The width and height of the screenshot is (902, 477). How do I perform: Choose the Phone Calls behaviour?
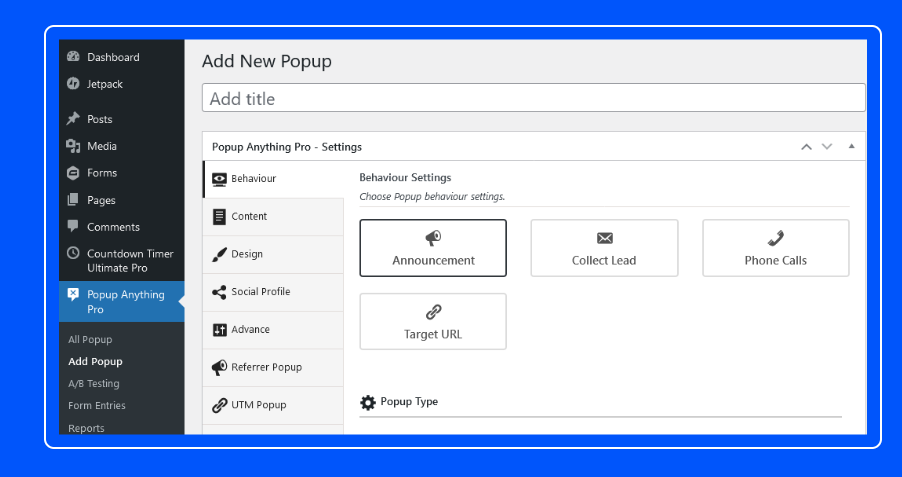pos(775,248)
